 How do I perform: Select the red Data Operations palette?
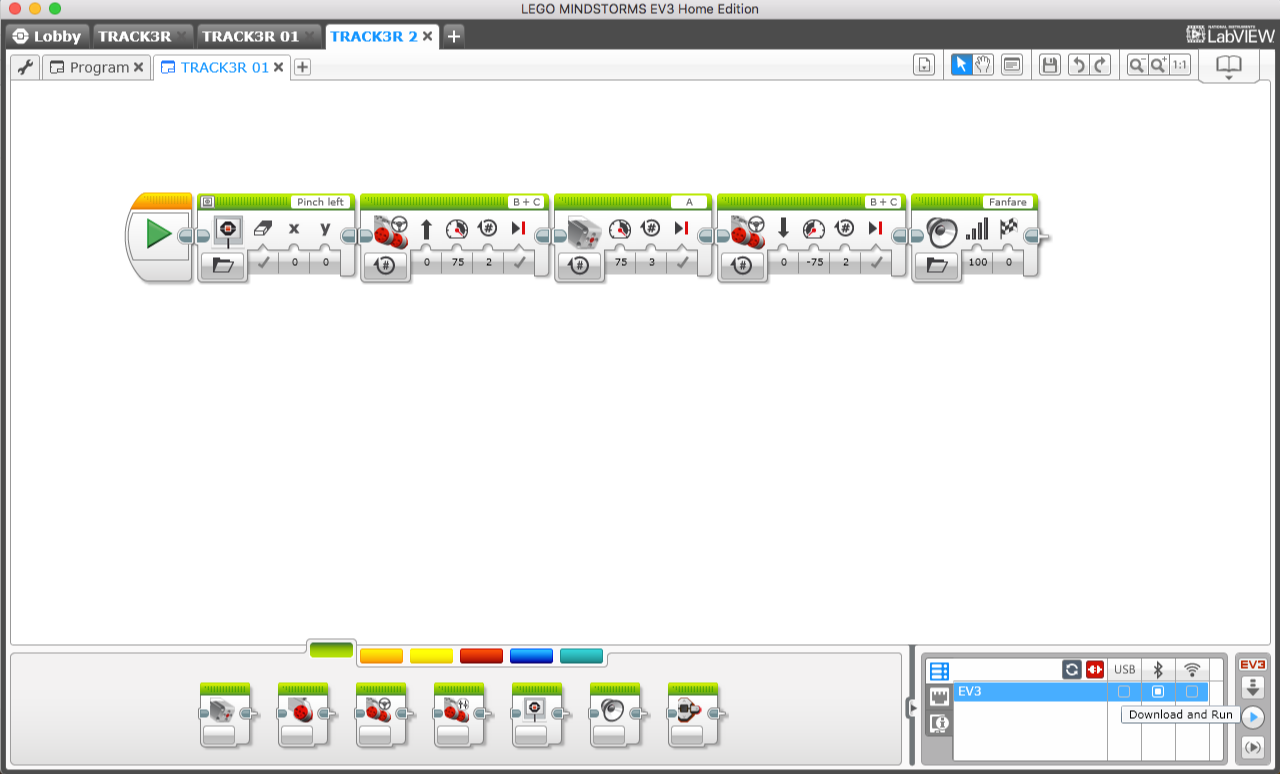(x=481, y=656)
